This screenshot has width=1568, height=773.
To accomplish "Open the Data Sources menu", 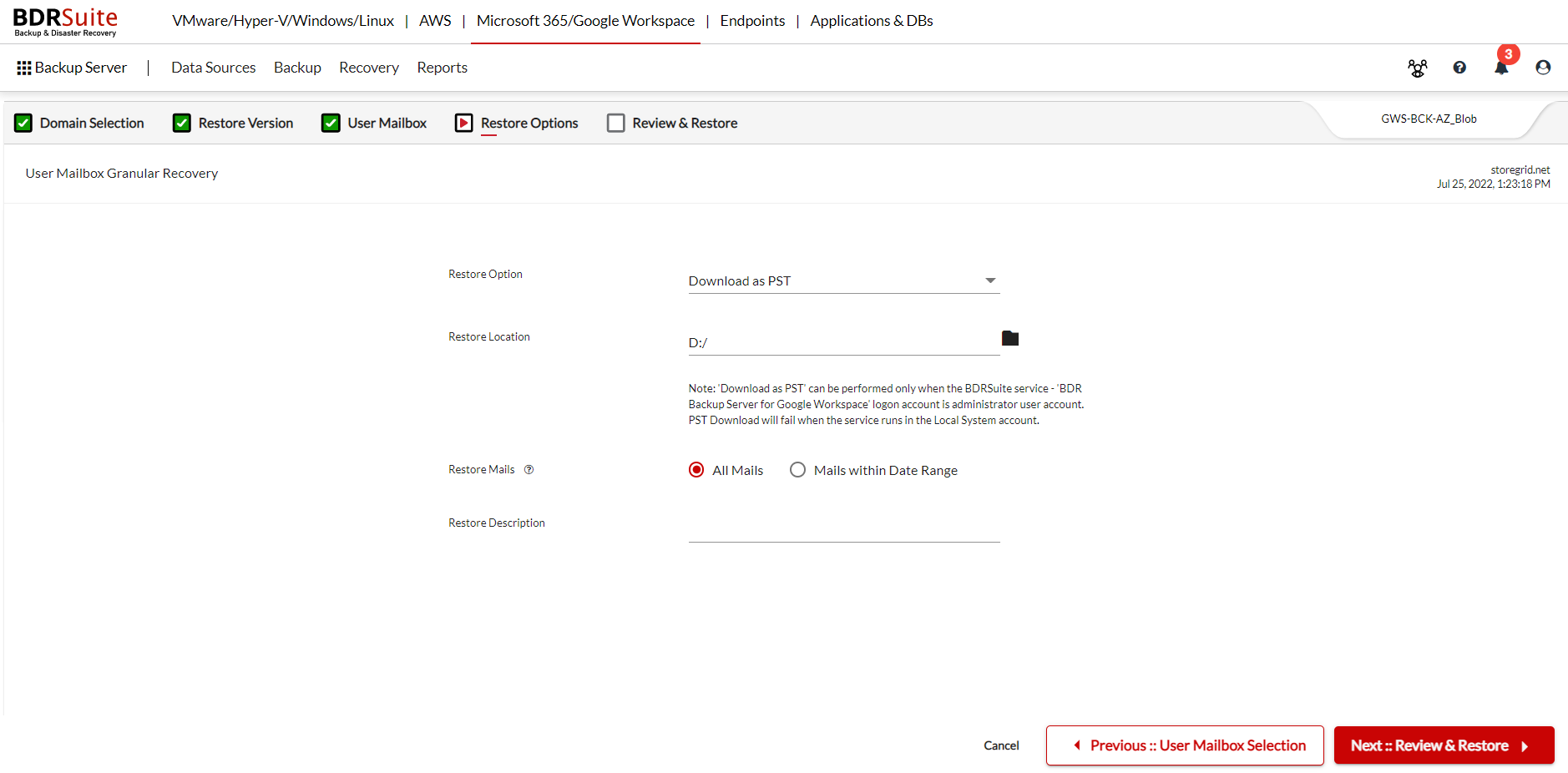I will pos(214,68).
